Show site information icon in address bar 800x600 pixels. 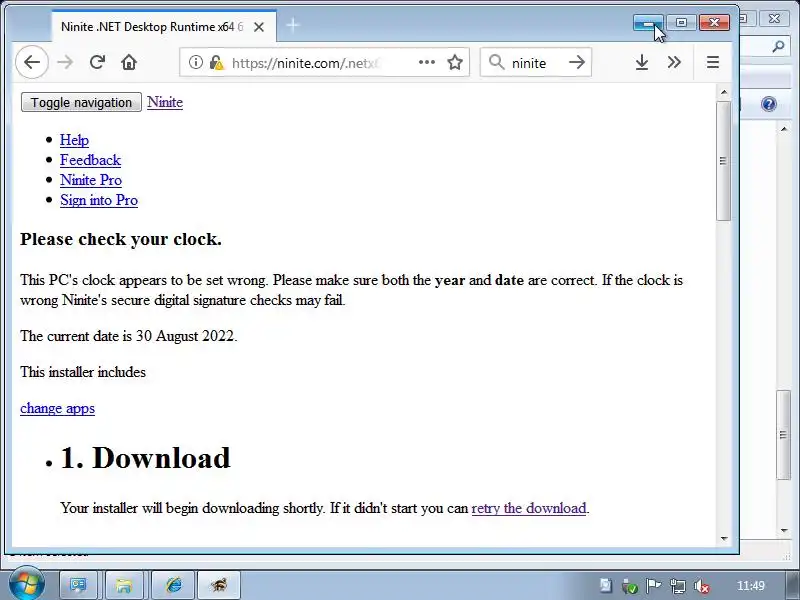click(x=195, y=62)
